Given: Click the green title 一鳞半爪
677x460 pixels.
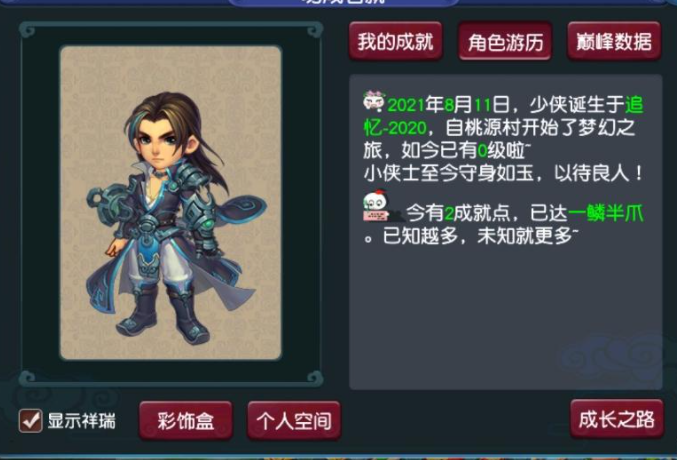Looking at the screenshot, I should [606, 213].
